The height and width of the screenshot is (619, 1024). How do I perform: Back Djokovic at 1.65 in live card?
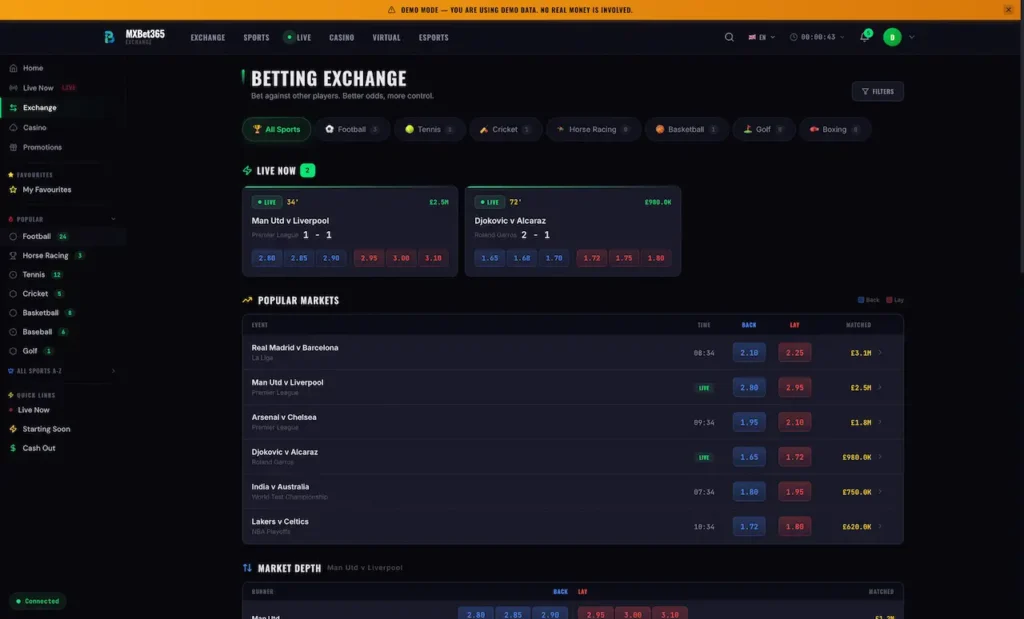(490, 258)
